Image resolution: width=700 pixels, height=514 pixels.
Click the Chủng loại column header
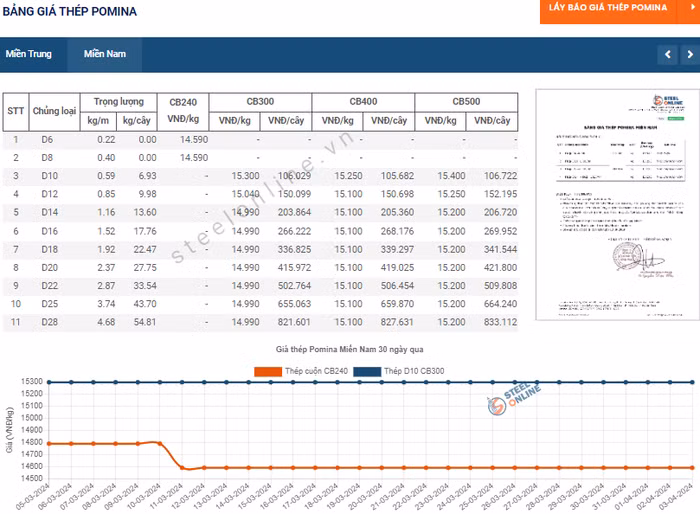tap(55, 111)
